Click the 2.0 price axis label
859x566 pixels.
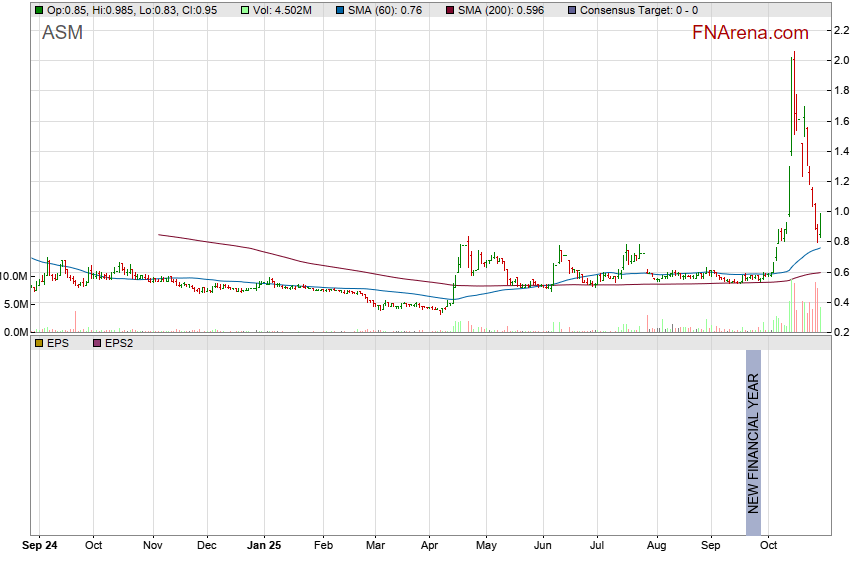tap(841, 61)
